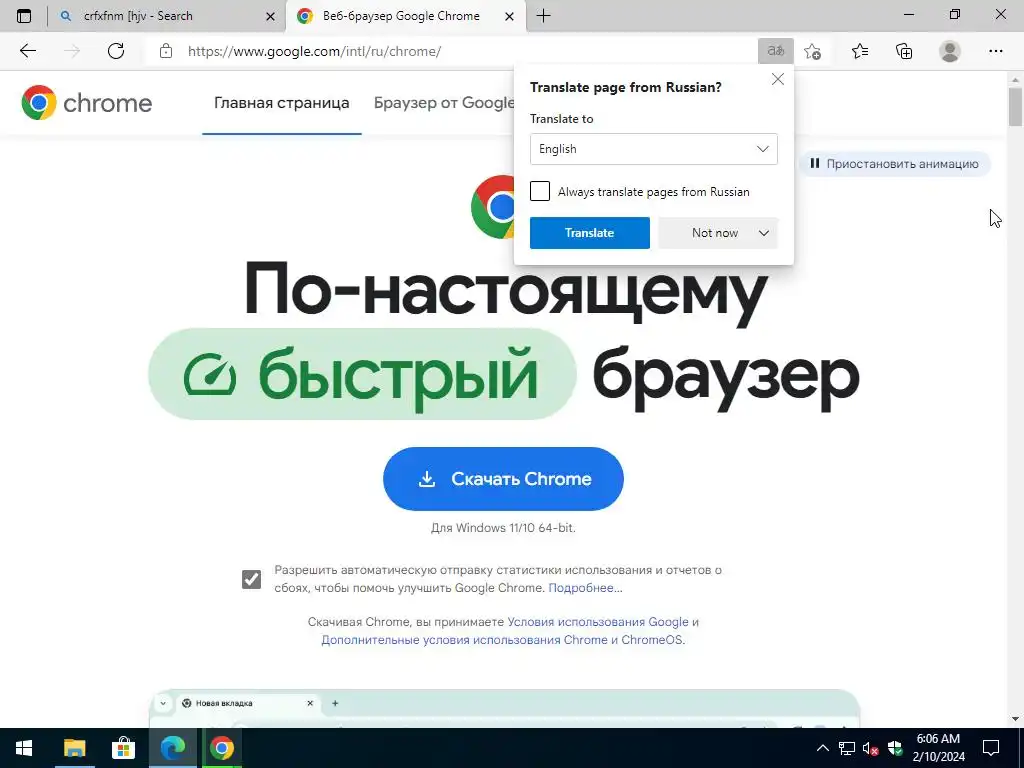Click the page vertical scrollbar thumb
This screenshot has height=768, width=1024.
(1015, 106)
